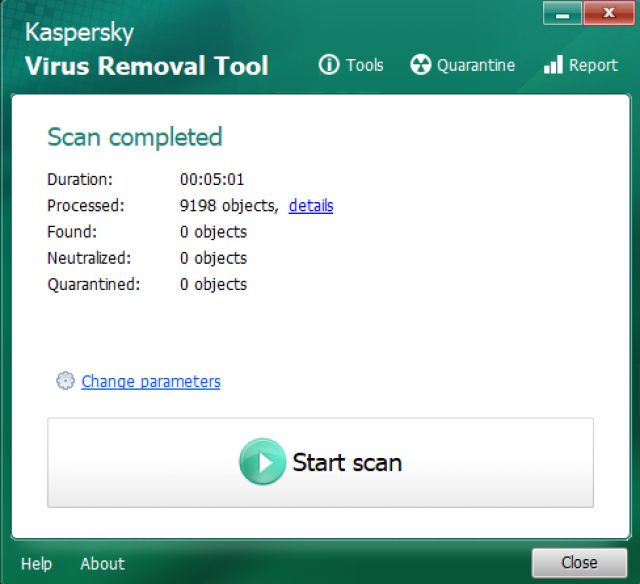Open the Report section label

[x=593, y=65]
